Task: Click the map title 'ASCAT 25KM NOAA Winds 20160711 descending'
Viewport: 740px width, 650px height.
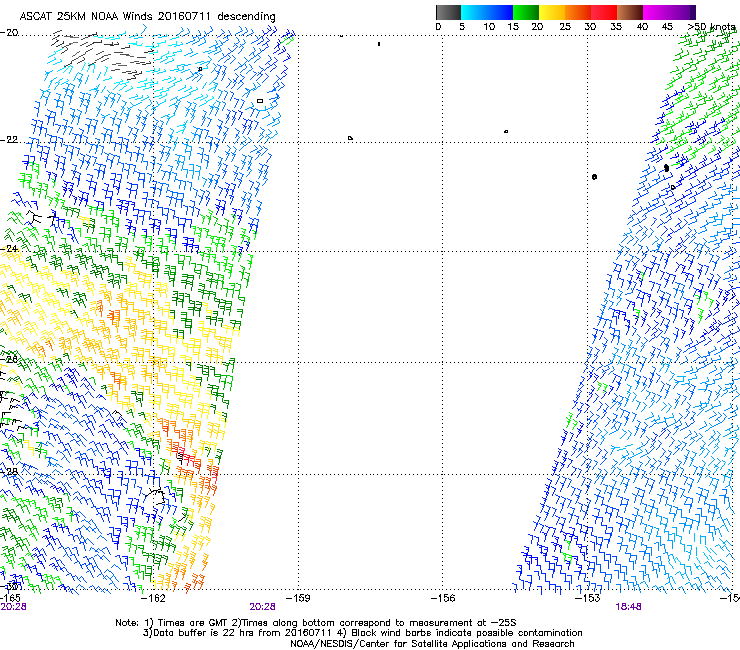Action: coord(147,17)
